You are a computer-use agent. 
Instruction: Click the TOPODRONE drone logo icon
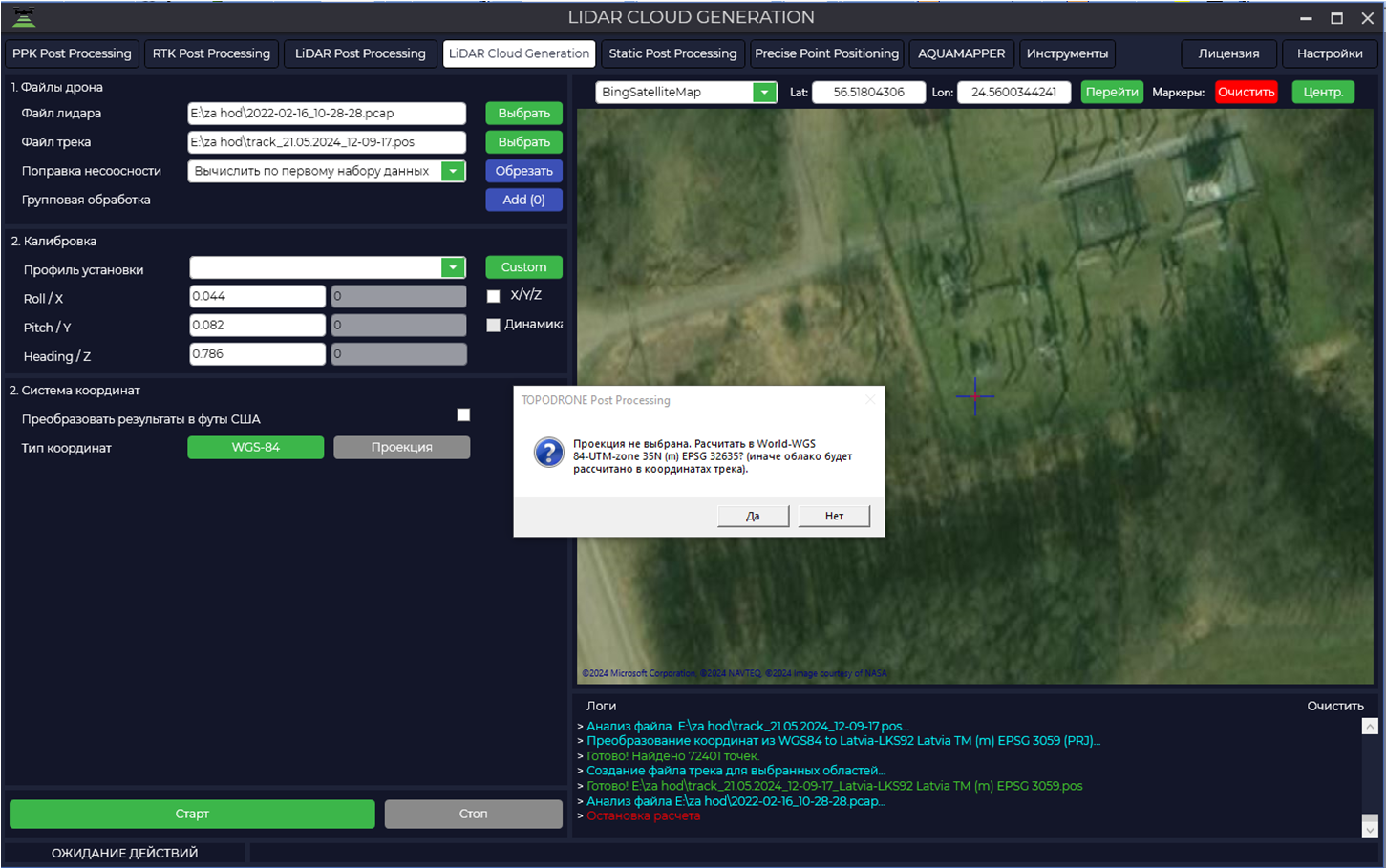tap(24, 16)
